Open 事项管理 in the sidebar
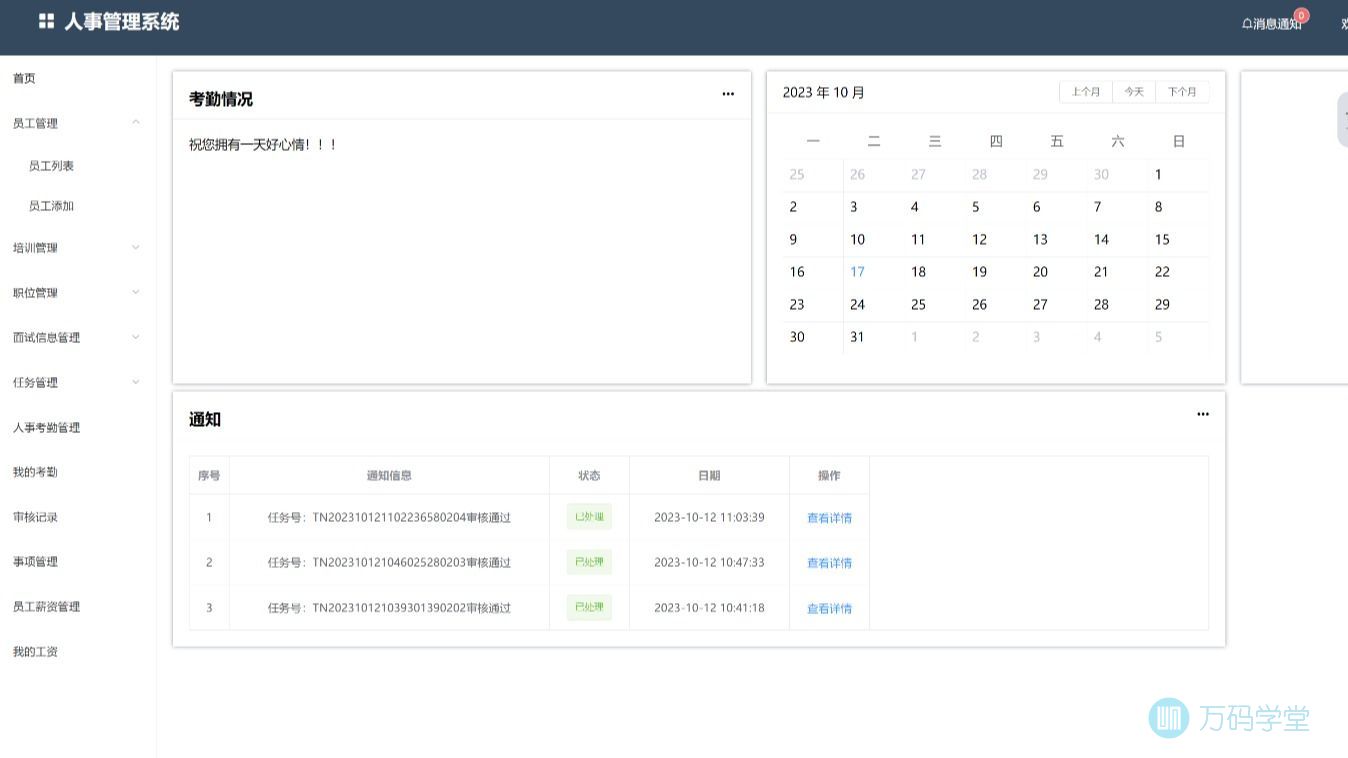The height and width of the screenshot is (758, 1348). point(35,561)
